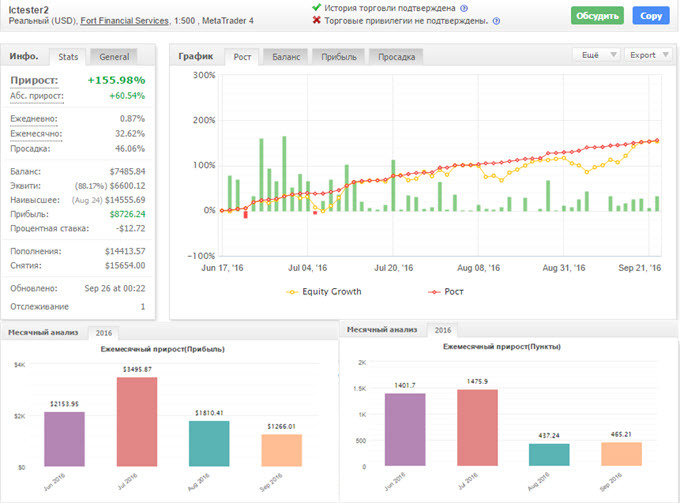Click the updated time Sep 26 at 00:22
Image resolution: width=680 pixels, height=503 pixels.
coord(115,288)
